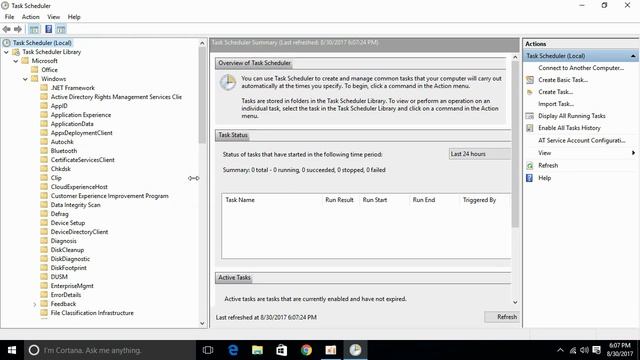Open the Last 24 hours period dropdown
640x360 pixels.
pos(480,154)
